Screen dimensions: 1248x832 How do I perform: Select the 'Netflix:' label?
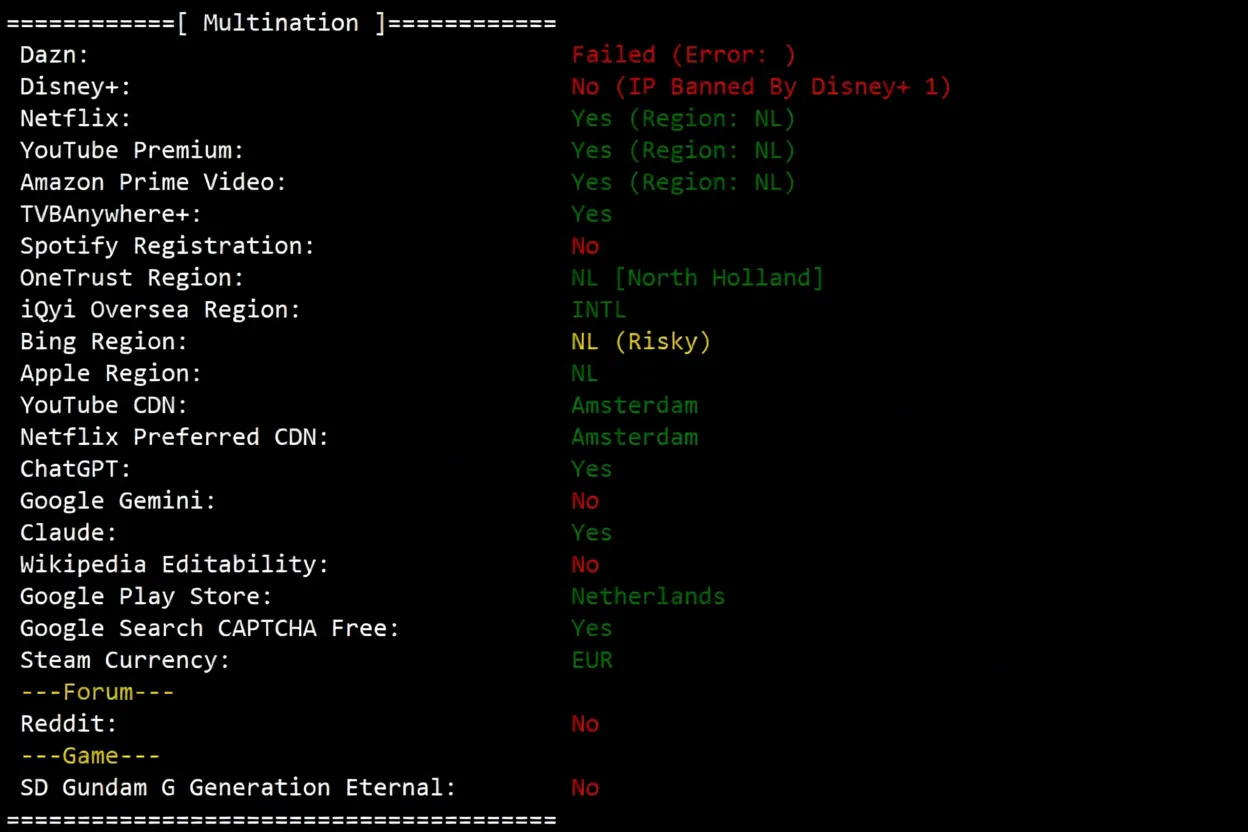pyautogui.click(x=75, y=119)
